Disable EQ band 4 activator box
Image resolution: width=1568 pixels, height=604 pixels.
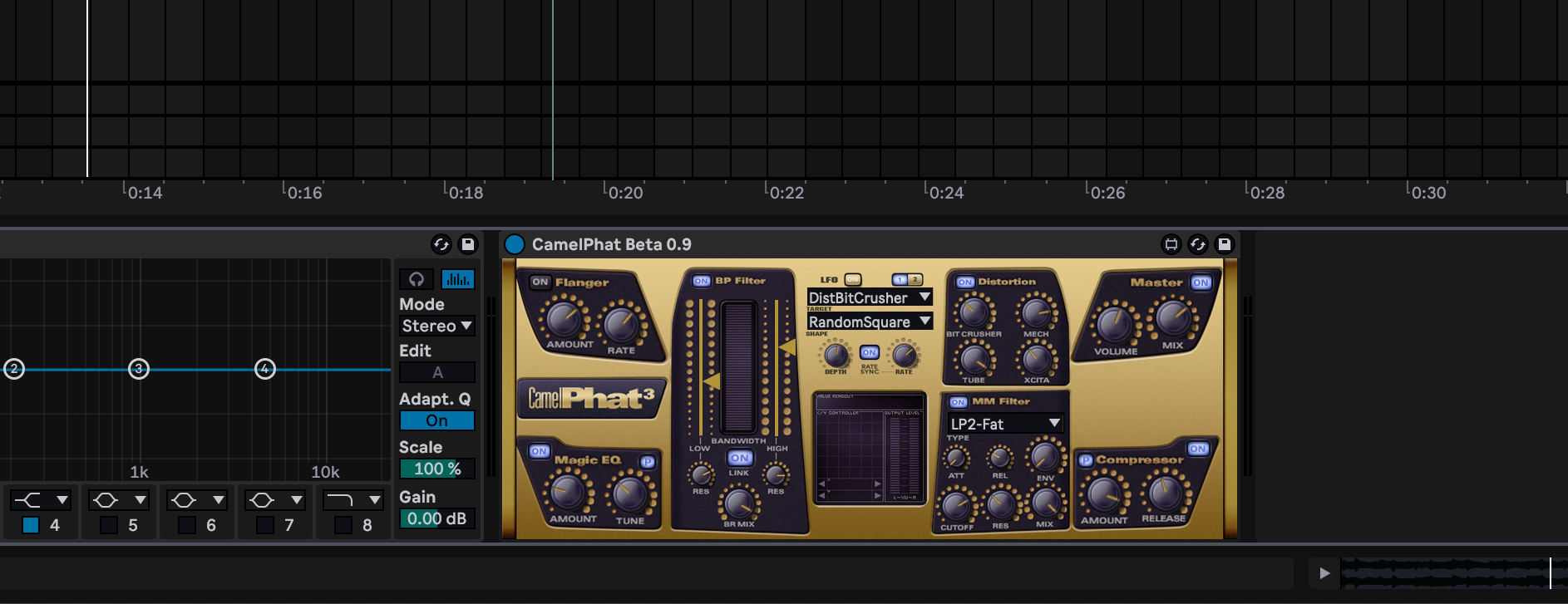31,525
